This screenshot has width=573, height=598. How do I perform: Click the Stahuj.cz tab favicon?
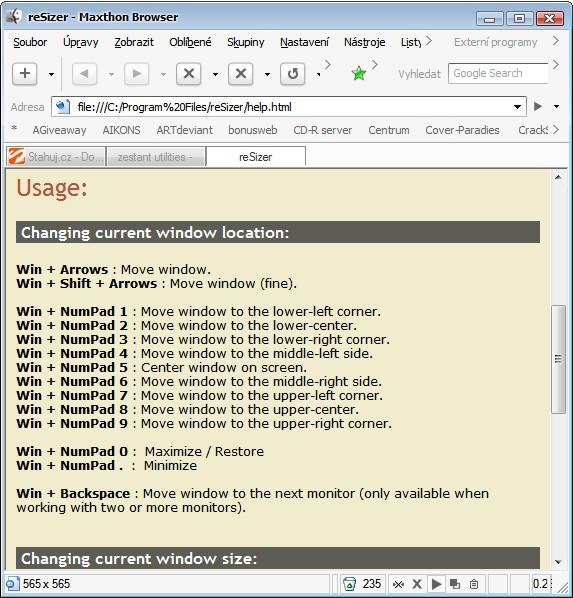[17, 156]
